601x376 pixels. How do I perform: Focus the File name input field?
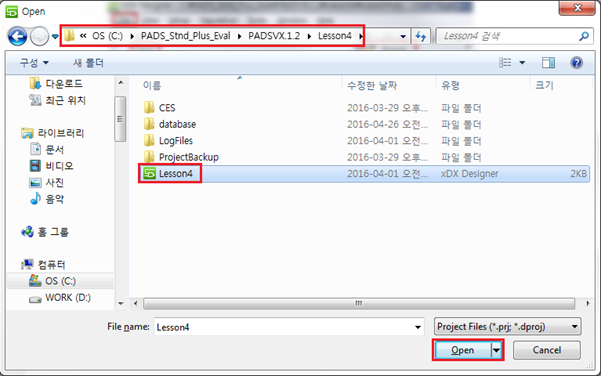pos(289,327)
